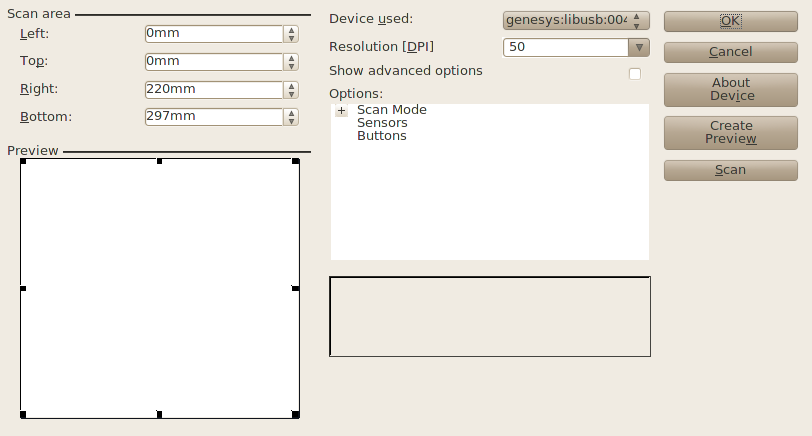
Task: Increase the Bottom value with up arrow
Action: point(292,113)
